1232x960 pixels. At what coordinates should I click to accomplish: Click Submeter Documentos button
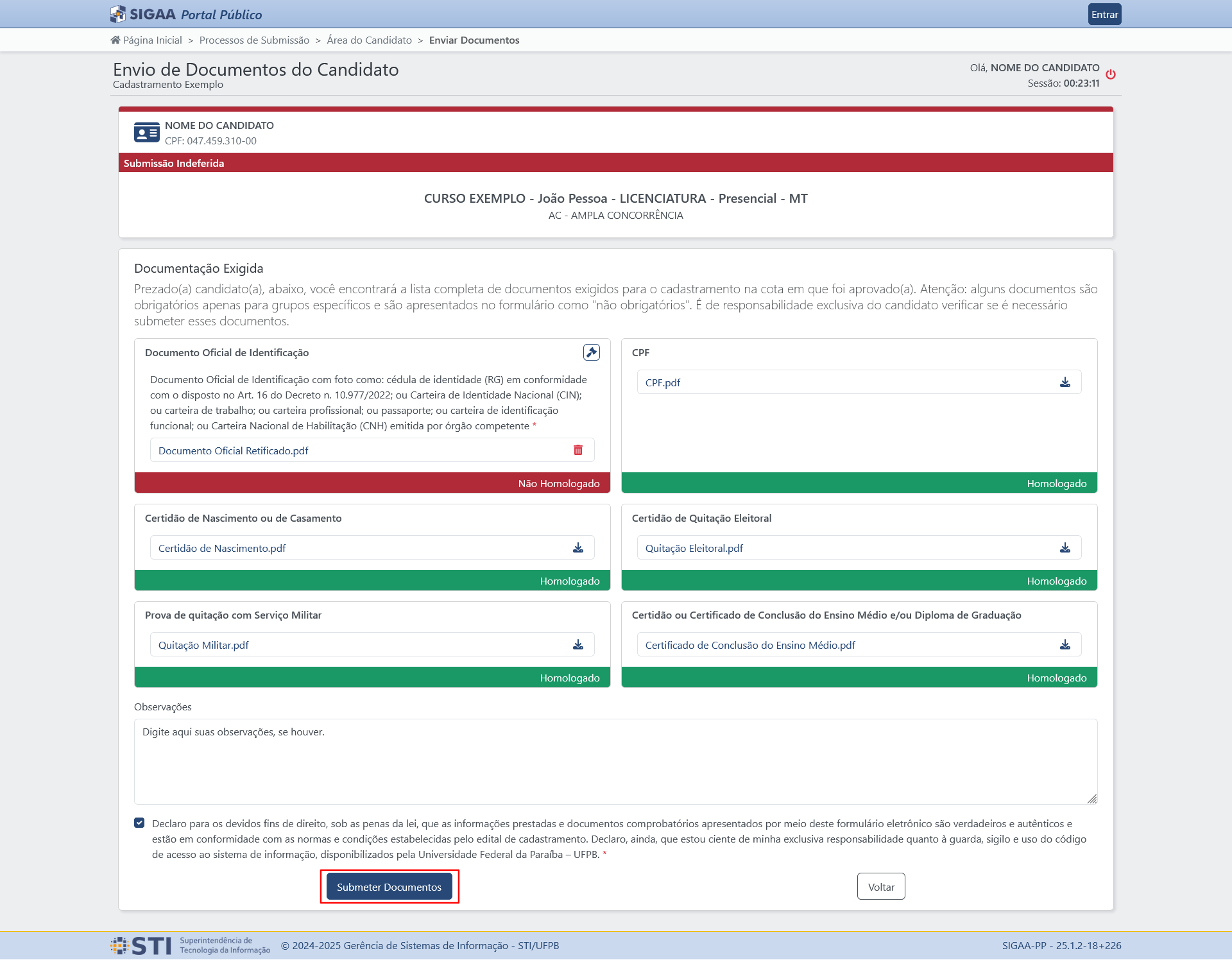389,887
